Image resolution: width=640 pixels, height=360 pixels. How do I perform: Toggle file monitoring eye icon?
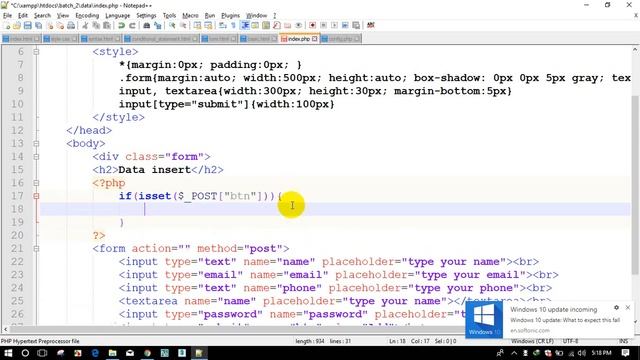click(x=299, y=25)
